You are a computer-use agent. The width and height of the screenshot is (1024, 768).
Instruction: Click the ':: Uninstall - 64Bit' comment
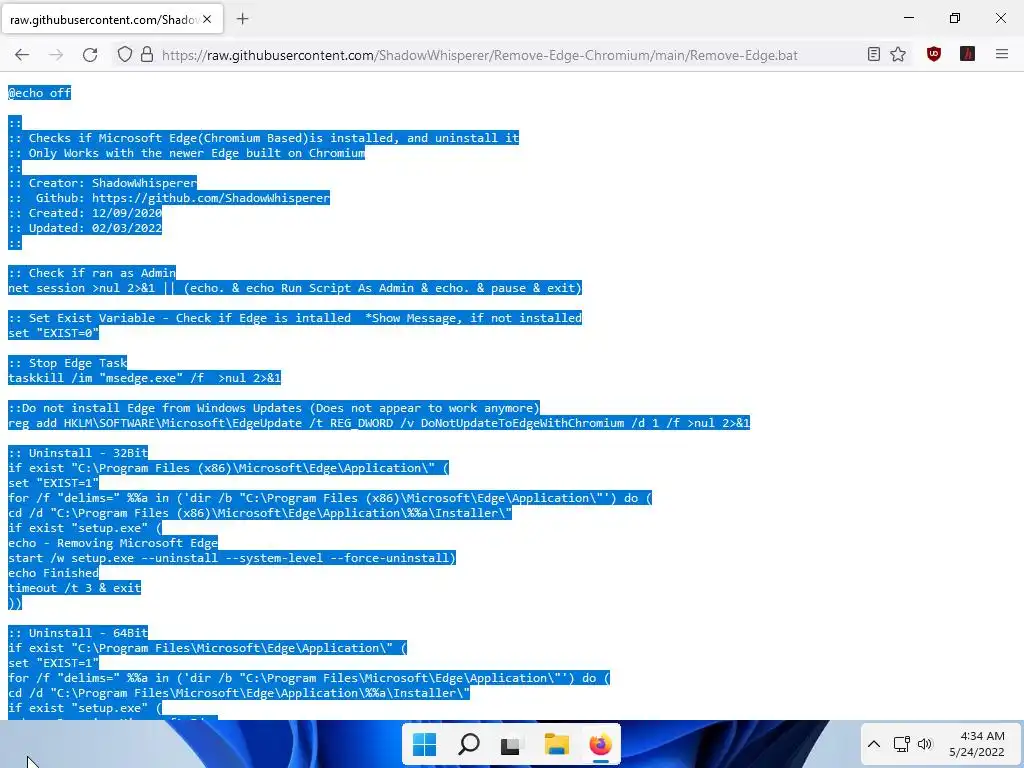pyautogui.click(x=78, y=633)
